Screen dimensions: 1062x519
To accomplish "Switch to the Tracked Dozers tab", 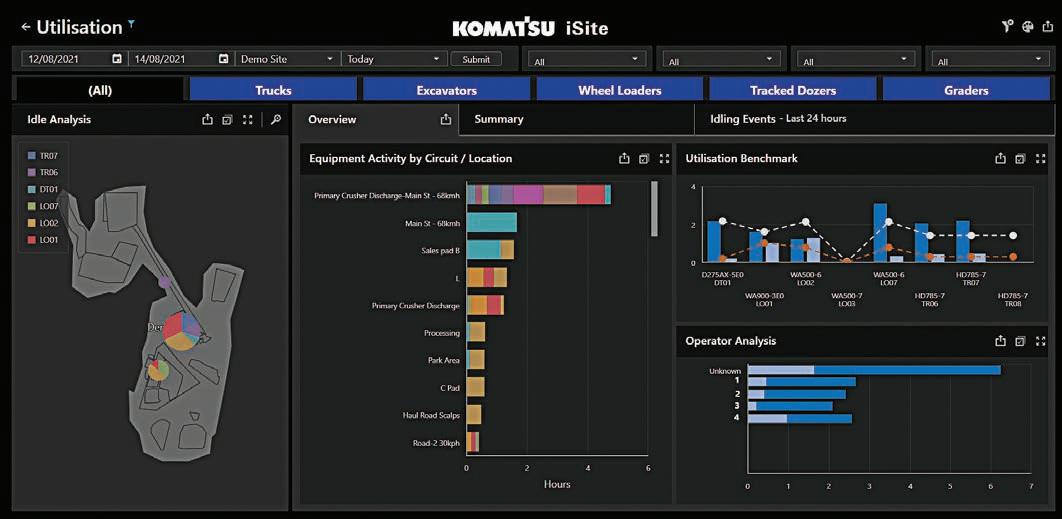I will tap(792, 89).
